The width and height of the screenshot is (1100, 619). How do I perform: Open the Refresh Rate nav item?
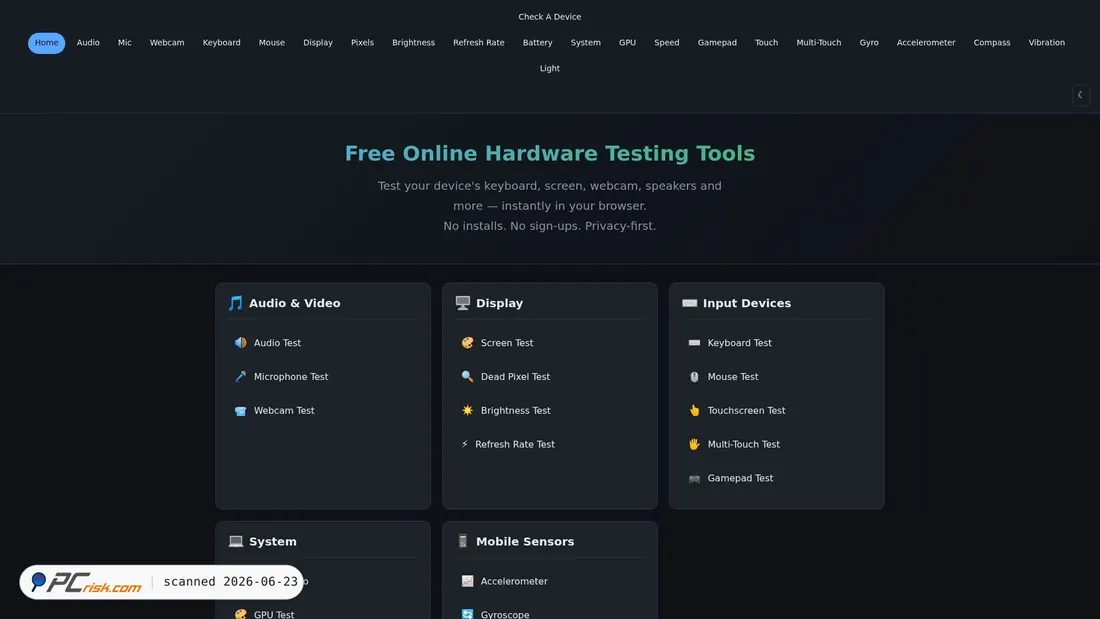click(478, 43)
